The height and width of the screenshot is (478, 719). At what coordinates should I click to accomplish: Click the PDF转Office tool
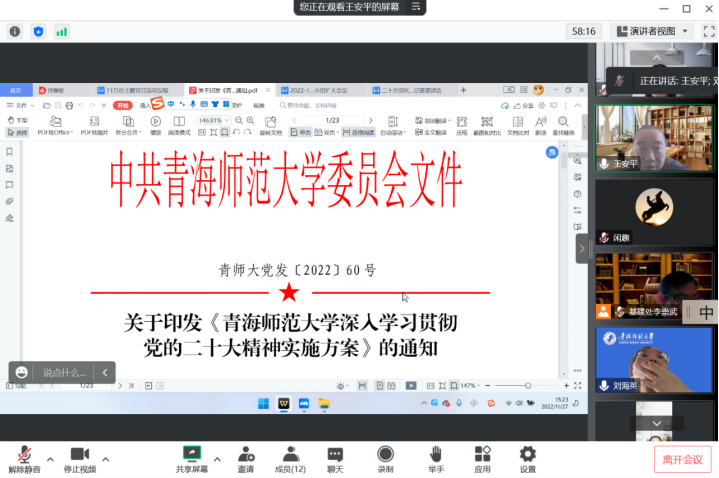pos(55,126)
